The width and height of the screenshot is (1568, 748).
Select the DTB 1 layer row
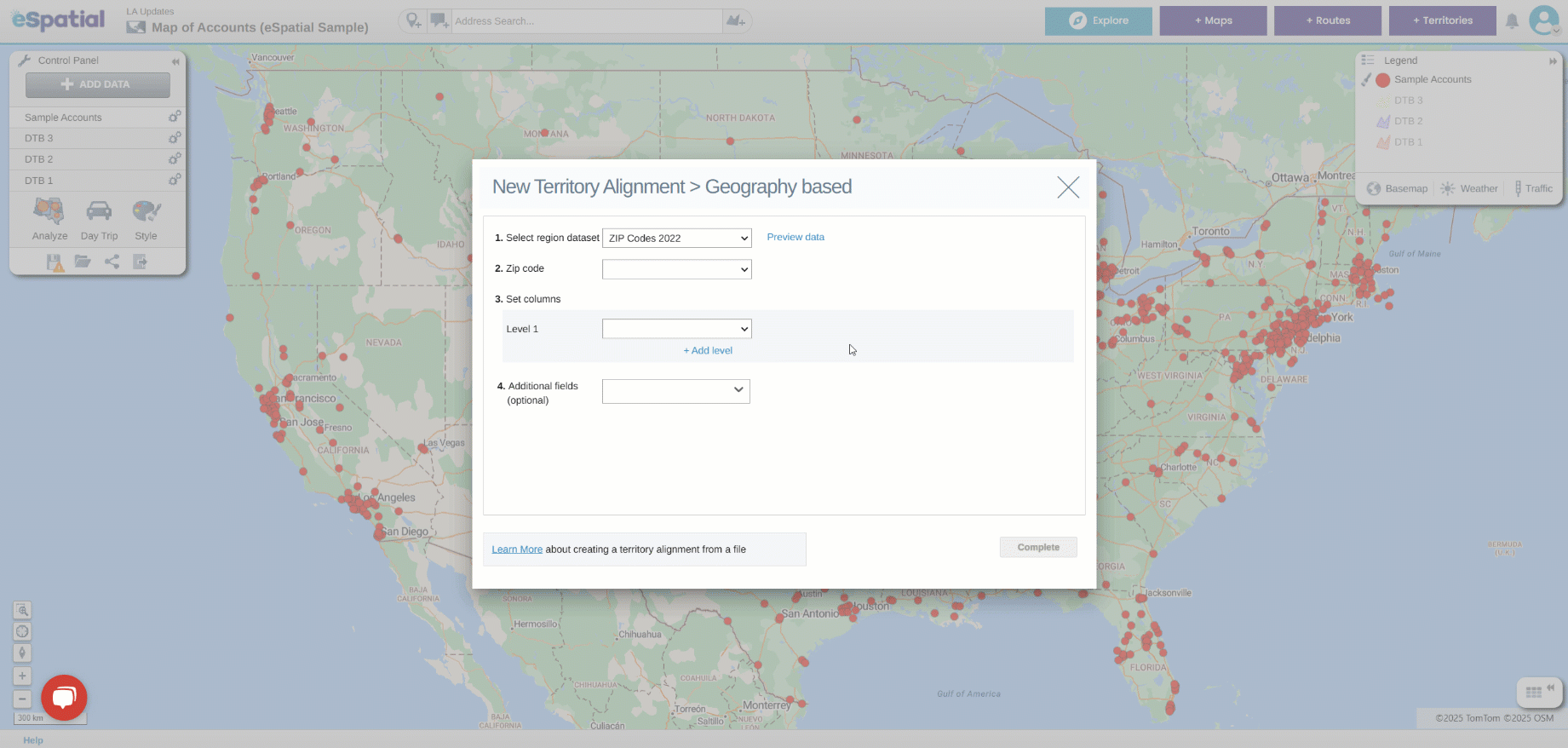98,181
